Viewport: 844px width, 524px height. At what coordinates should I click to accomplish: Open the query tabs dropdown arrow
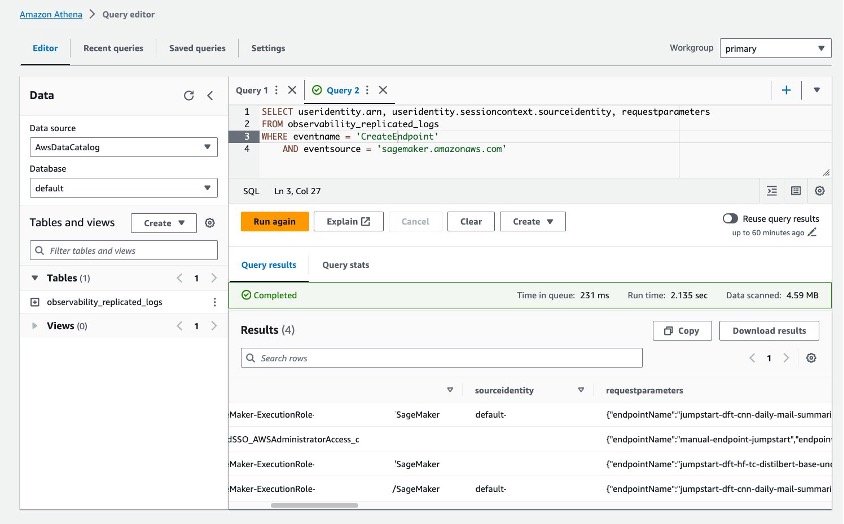click(817, 90)
